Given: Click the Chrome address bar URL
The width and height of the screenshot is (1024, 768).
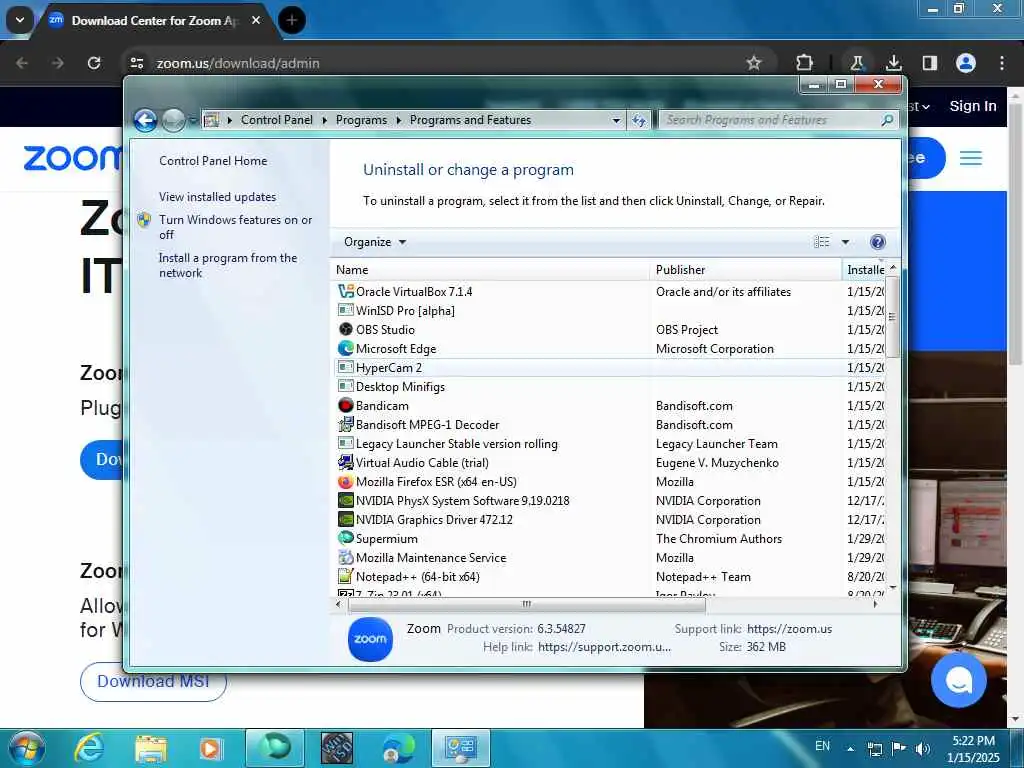Looking at the screenshot, I should point(238,63).
